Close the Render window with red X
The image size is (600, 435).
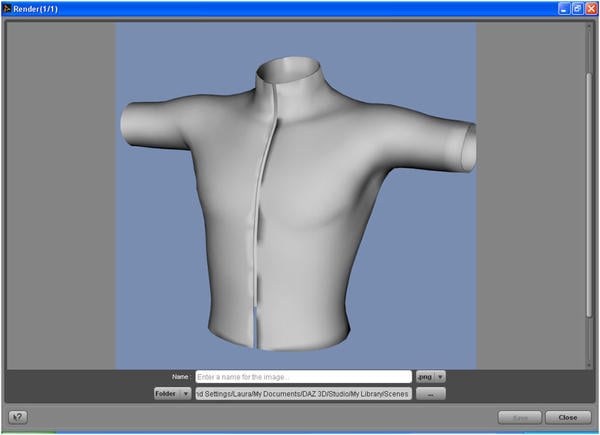[591, 9]
